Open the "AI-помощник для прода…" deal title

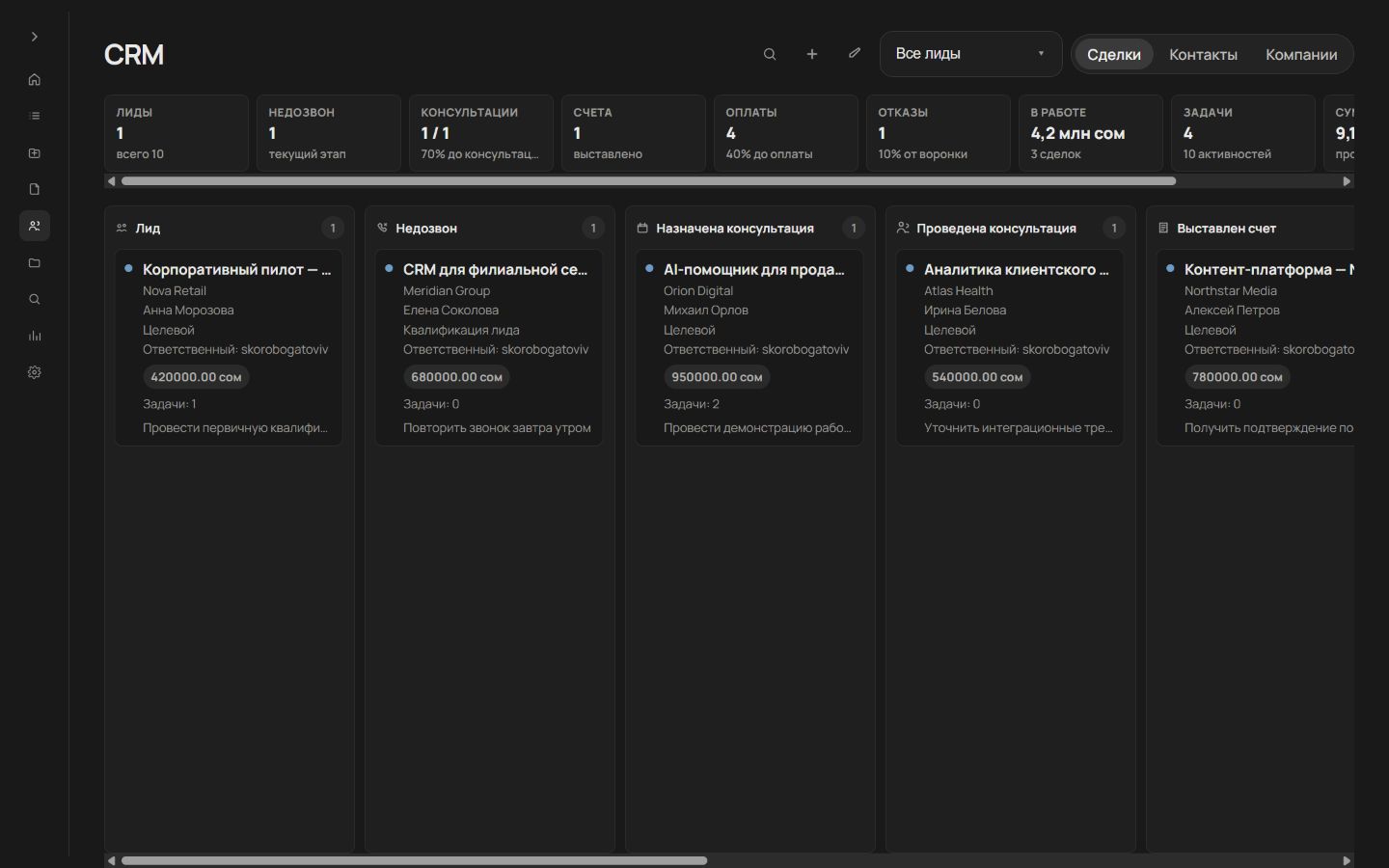pos(753,270)
